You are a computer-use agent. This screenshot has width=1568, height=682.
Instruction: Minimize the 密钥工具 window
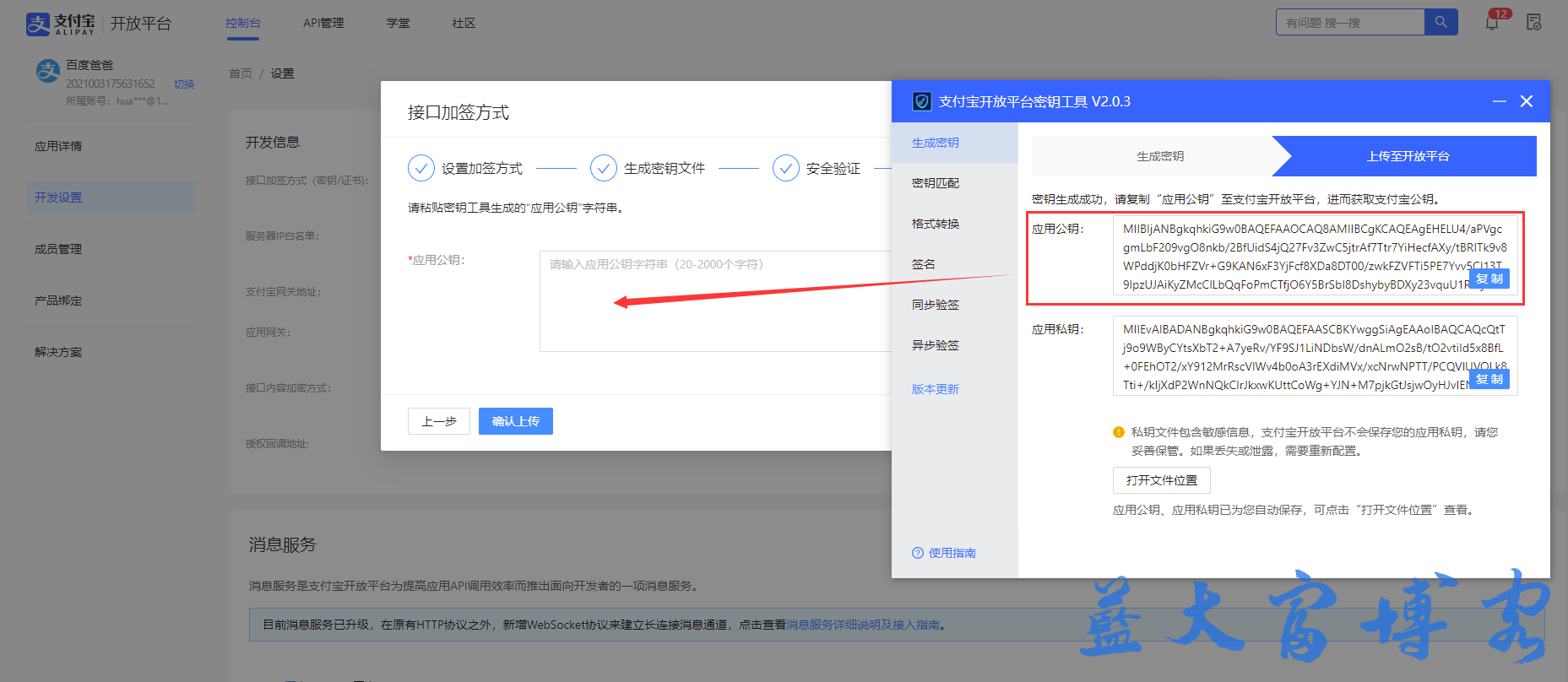point(1500,101)
